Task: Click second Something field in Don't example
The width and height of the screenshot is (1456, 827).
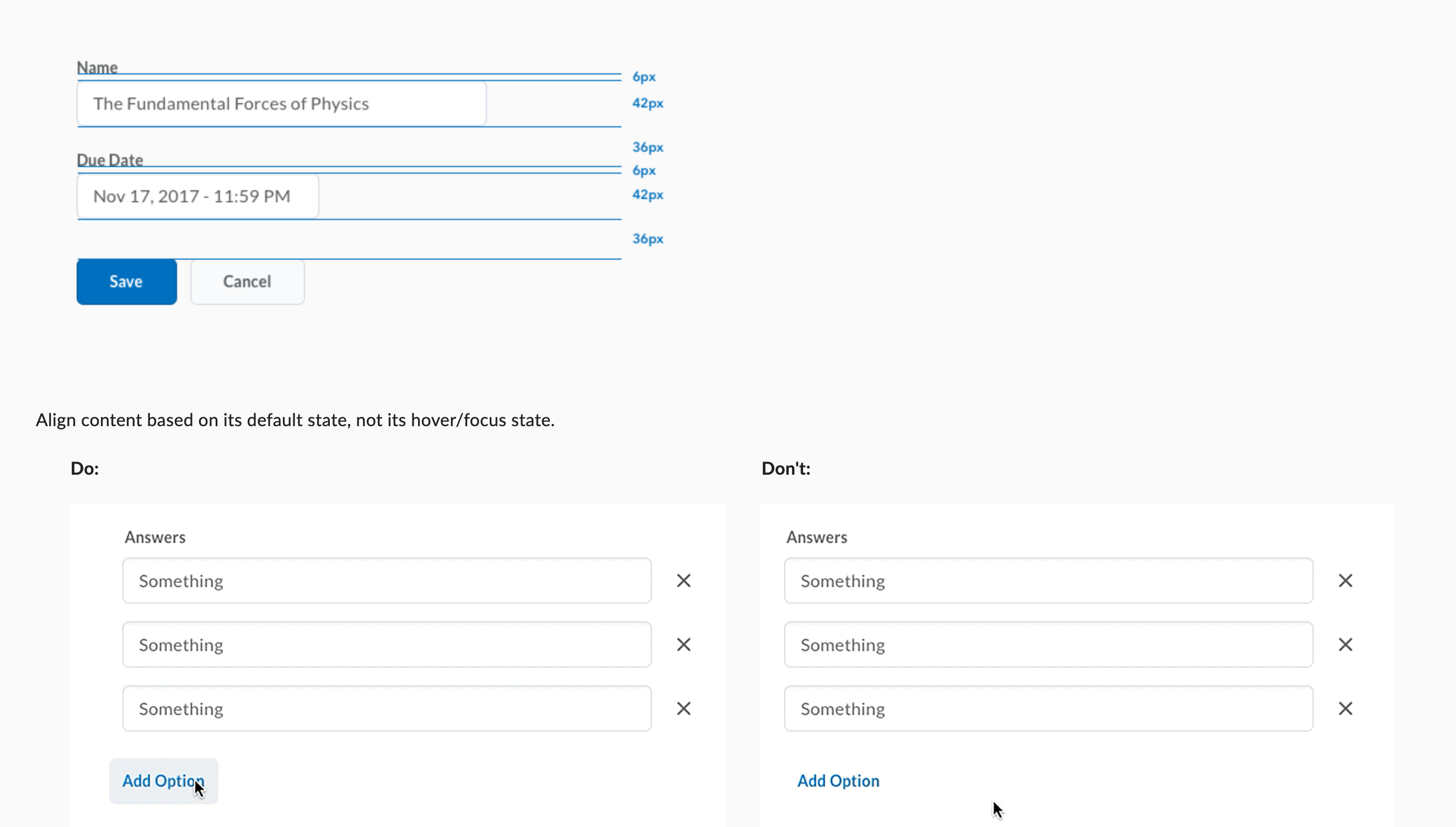Action: click(1048, 645)
